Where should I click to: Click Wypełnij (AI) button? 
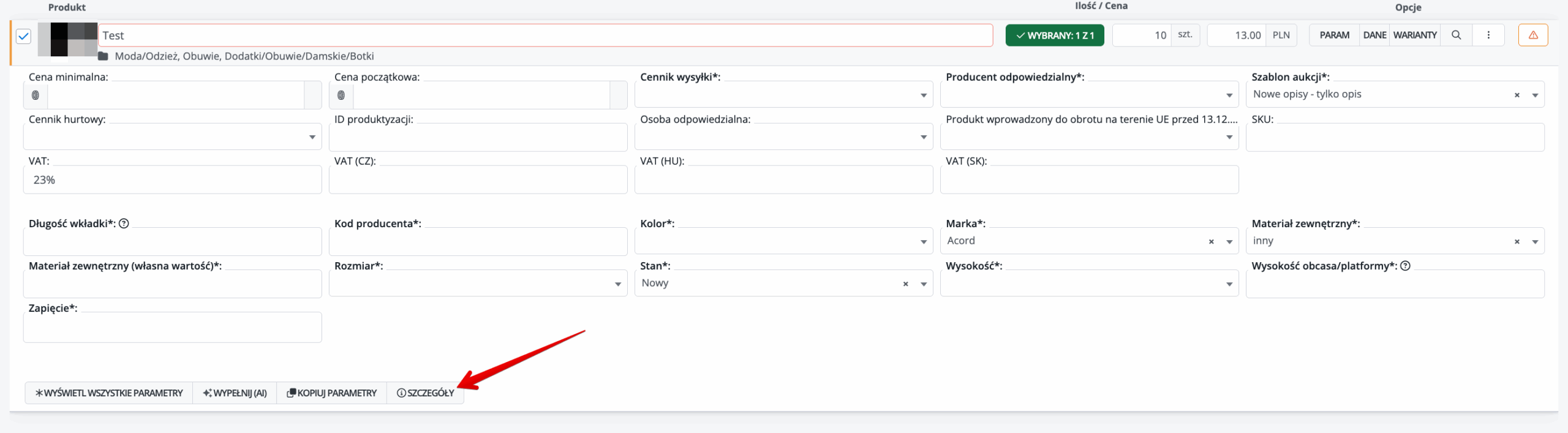(x=235, y=393)
